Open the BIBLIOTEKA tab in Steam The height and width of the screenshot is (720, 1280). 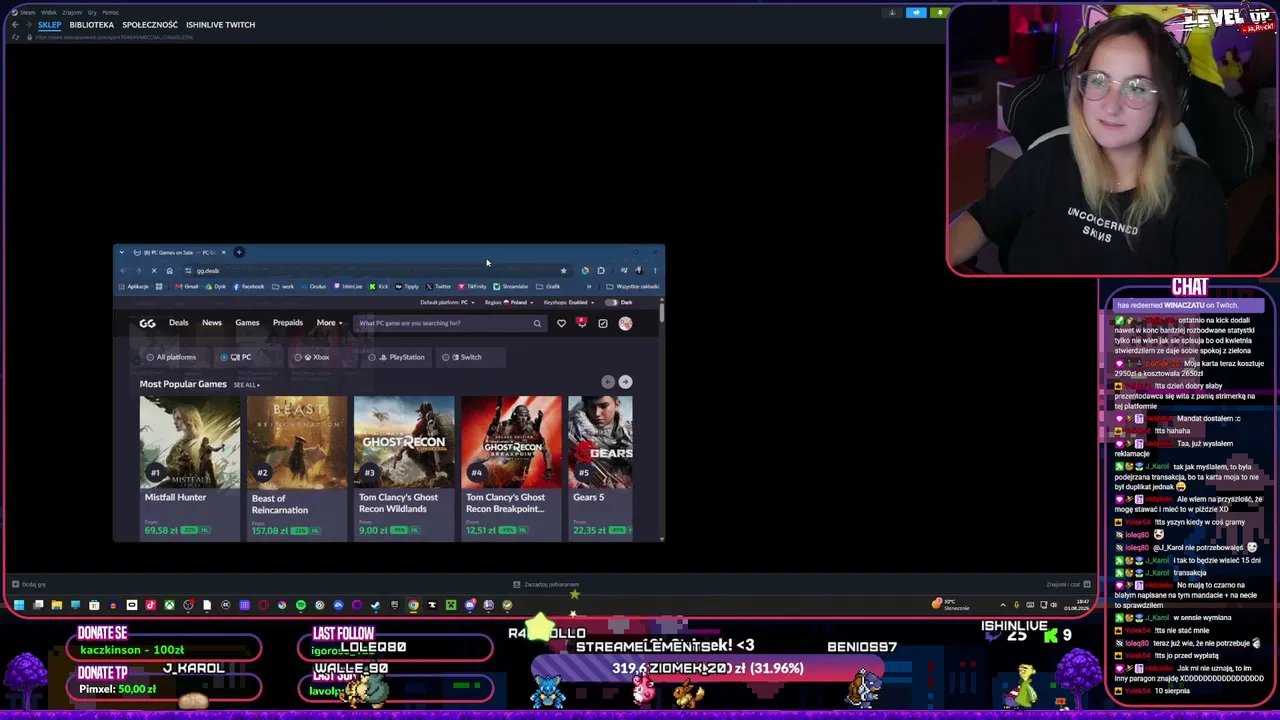[92, 25]
